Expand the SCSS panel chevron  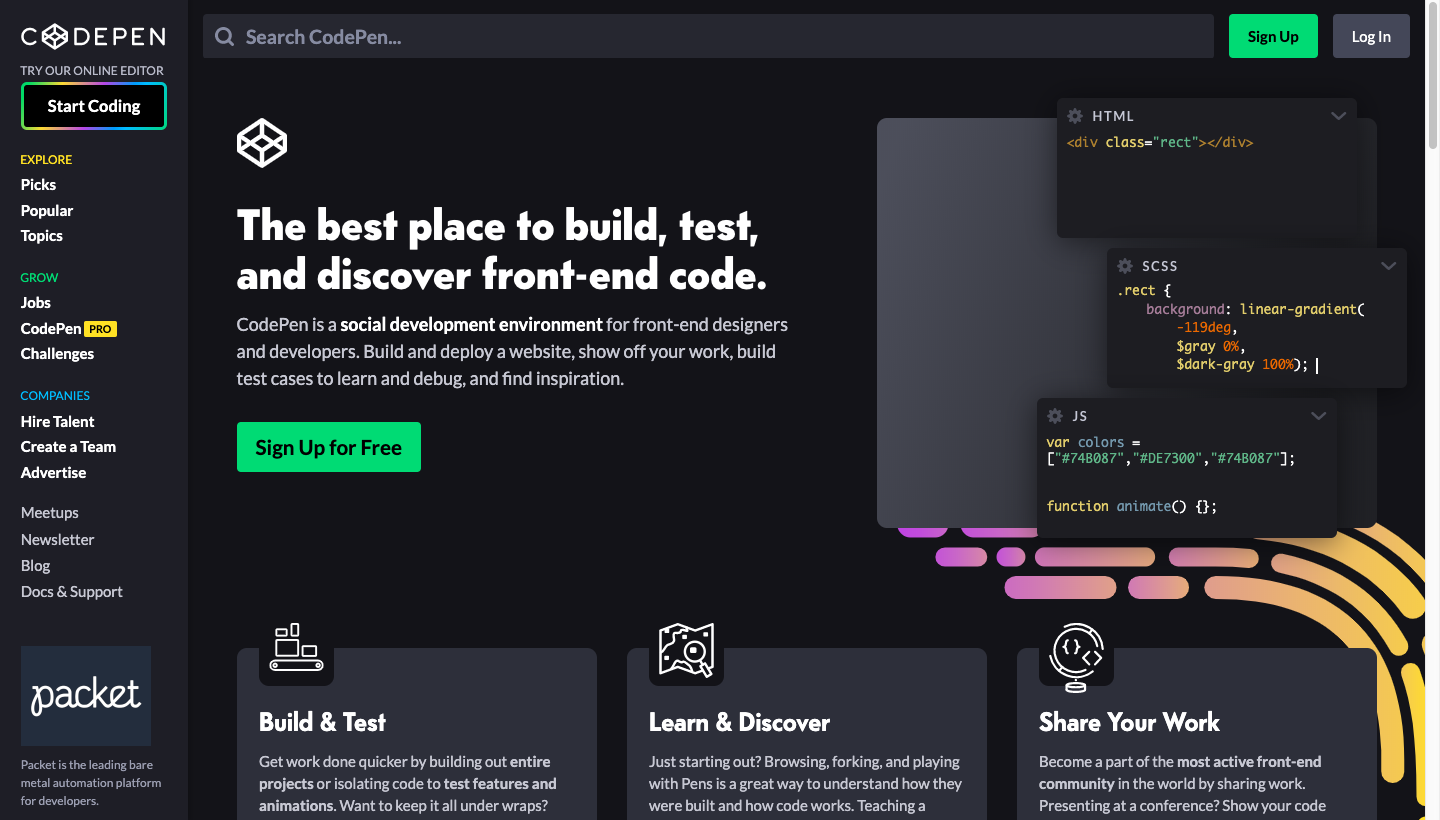tap(1389, 266)
